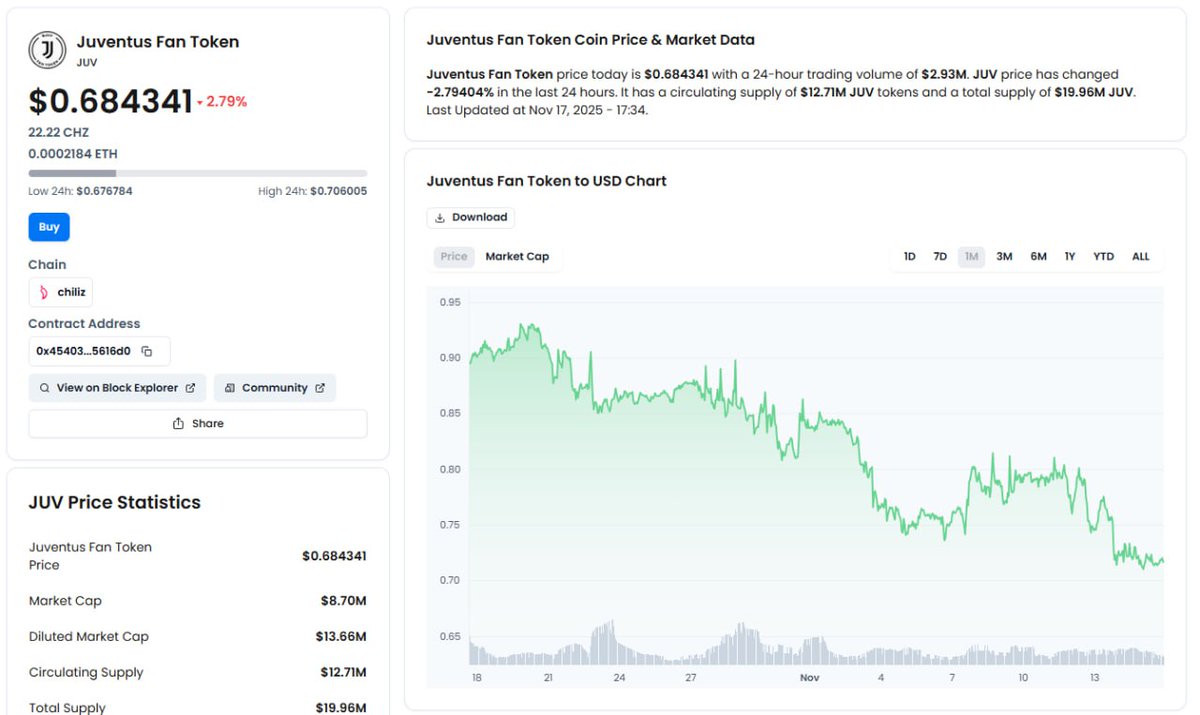Click the 24h low-high price range bar
The height and width of the screenshot is (715, 1200).
tap(197, 173)
